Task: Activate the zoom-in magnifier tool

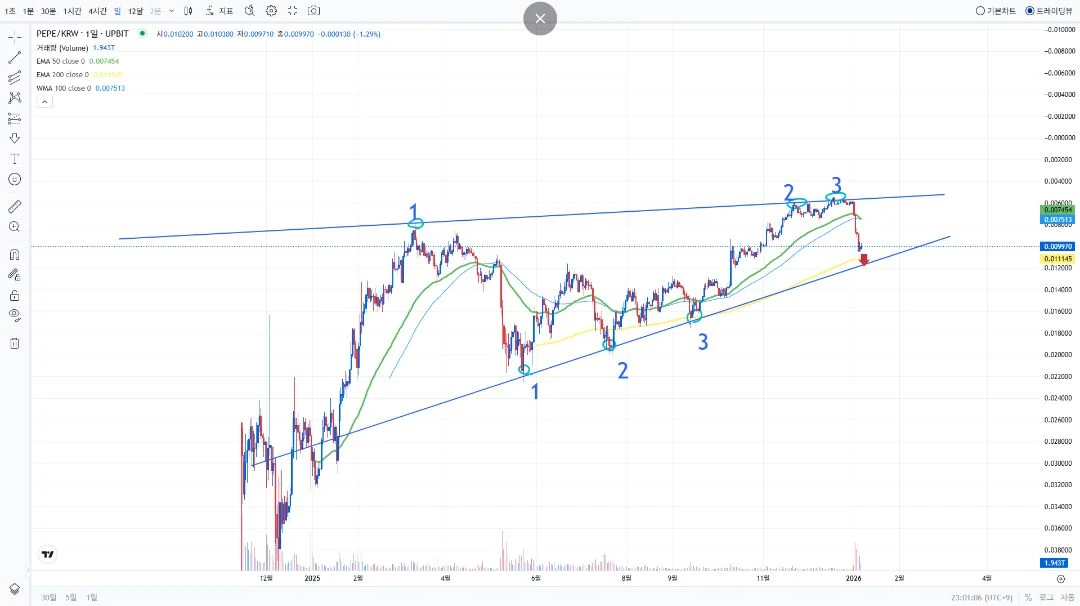Action: click(14, 227)
